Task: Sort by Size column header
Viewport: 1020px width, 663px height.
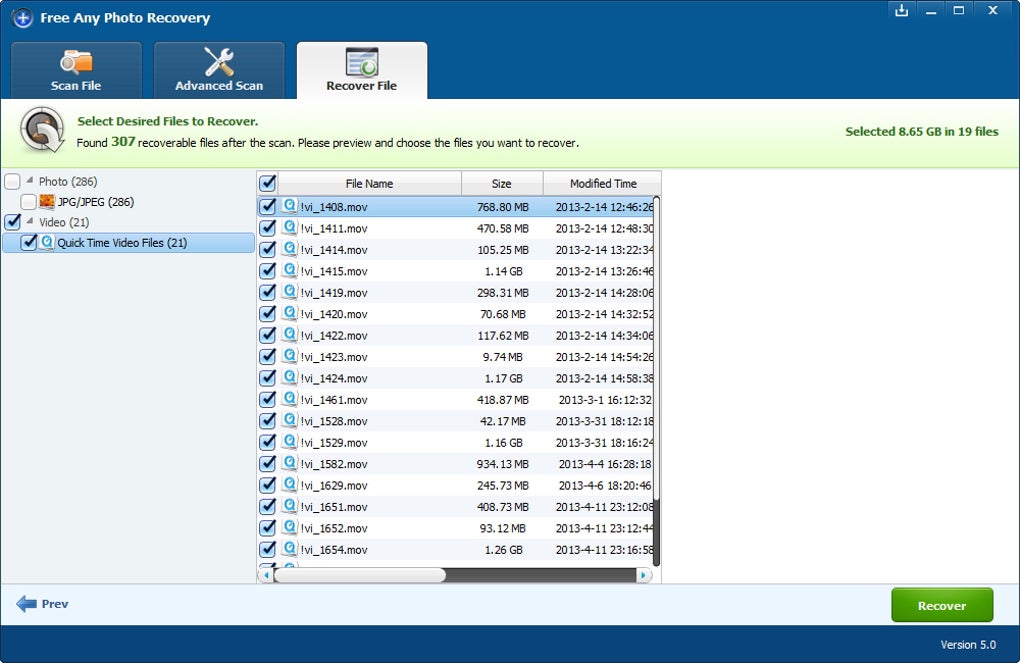Action: point(502,183)
